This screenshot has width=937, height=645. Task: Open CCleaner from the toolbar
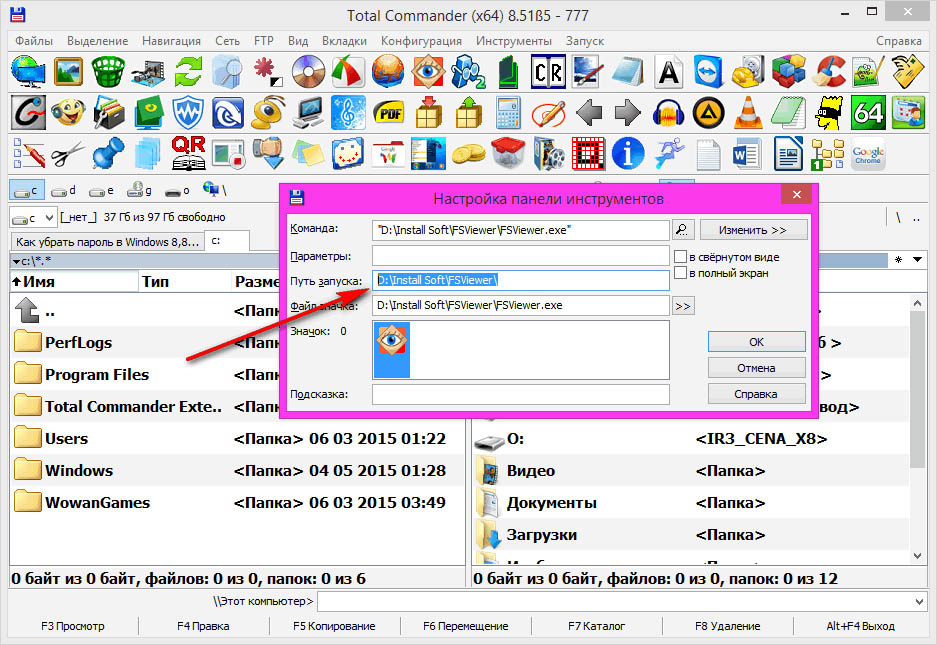[x=830, y=72]
